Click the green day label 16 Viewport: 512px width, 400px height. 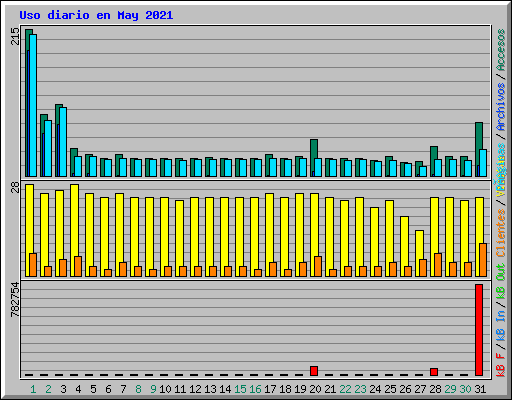pyautogui.click(x=255, y=389)
